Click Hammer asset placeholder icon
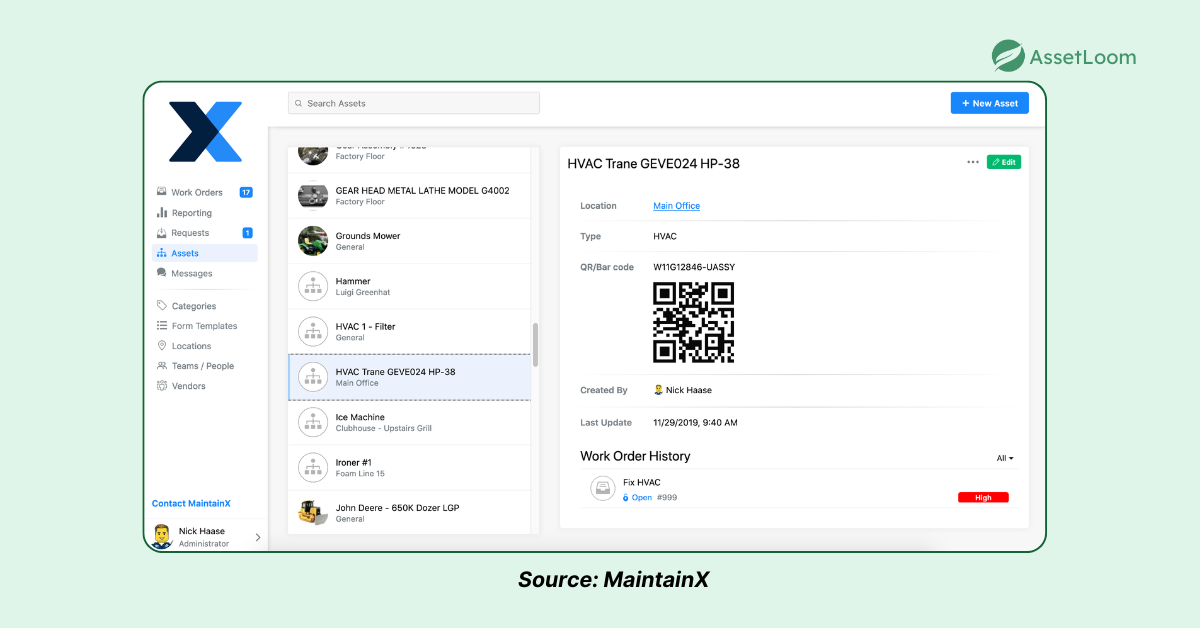The height and width of the screenshot is (628, 1200). point(313,286)
